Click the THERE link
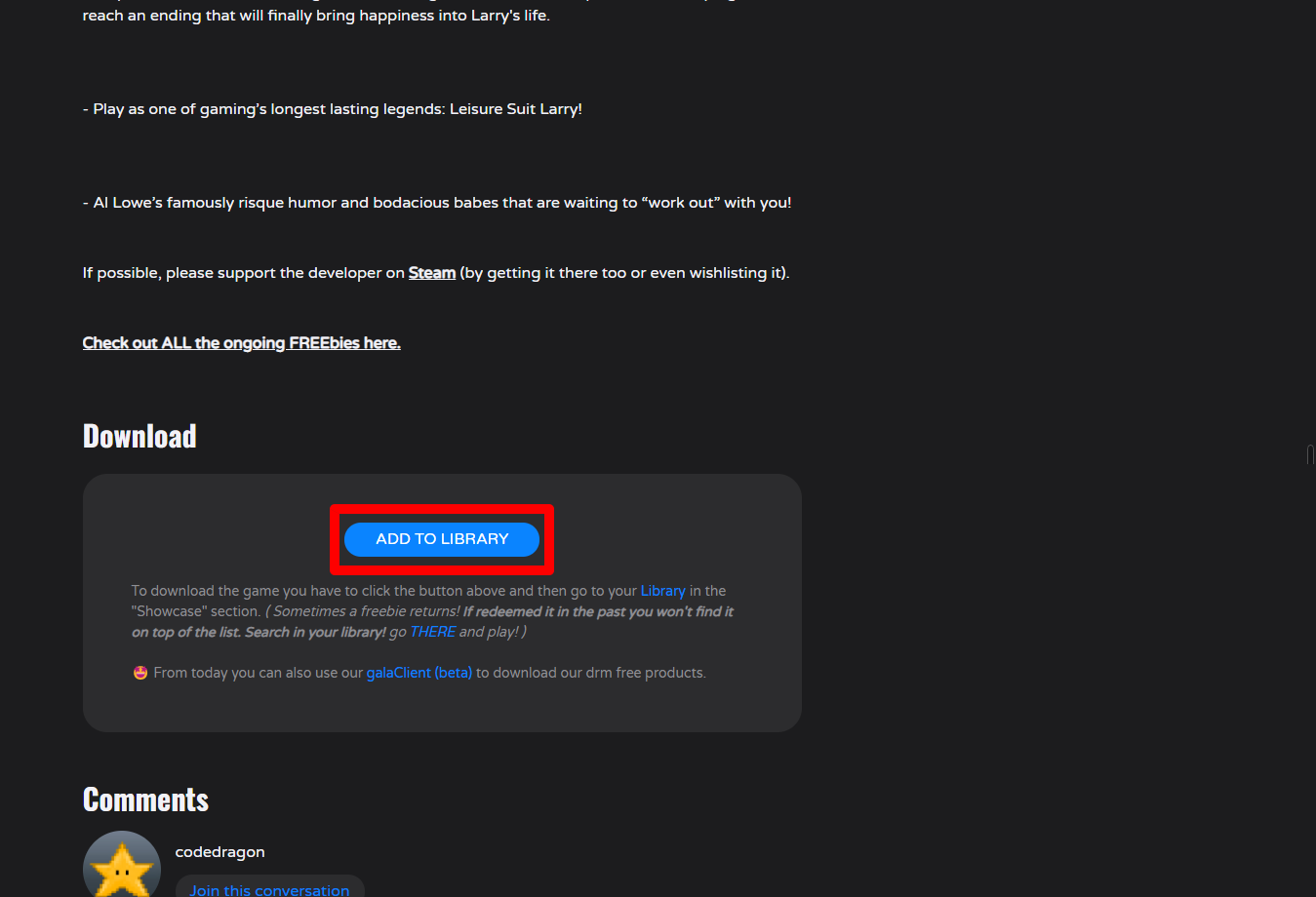The image size is (1316, 897). coord(432,632)
